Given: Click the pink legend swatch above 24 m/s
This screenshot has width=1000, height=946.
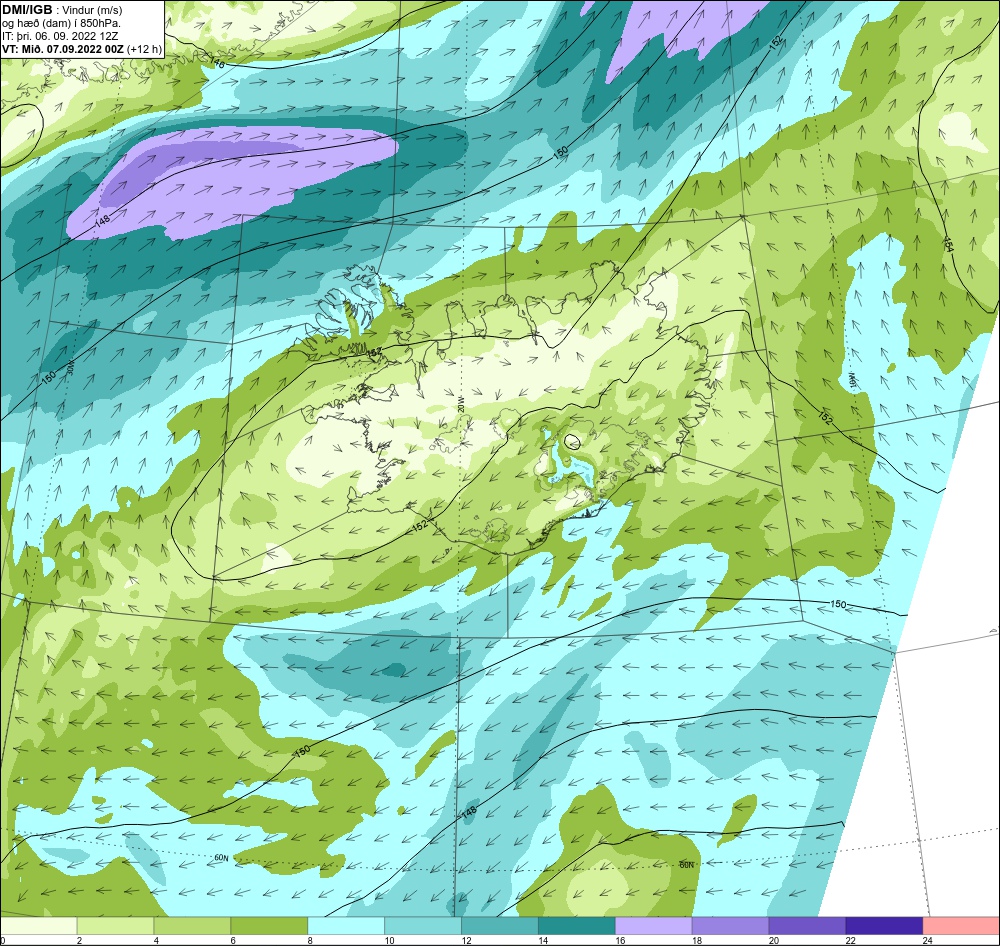Looking at the screenshot, I should tap(961, 926).
